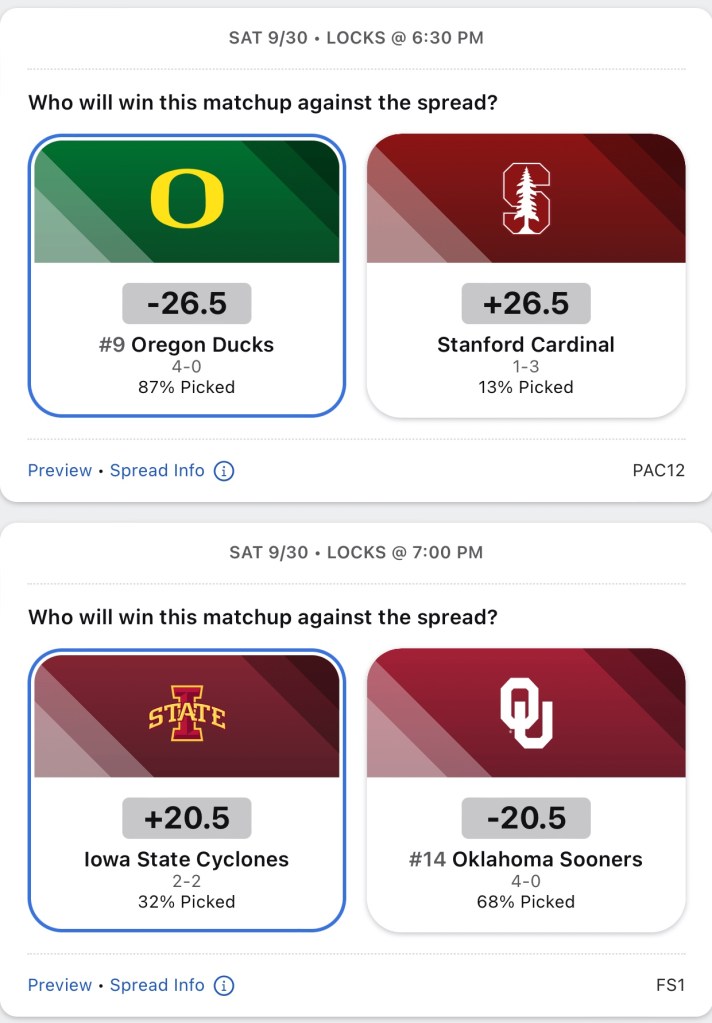This screenshot has height=1023, width=712.
Task: Open the info icon beside the Iowa State-Oklahoma Spread Info
Action: point(225,985)
